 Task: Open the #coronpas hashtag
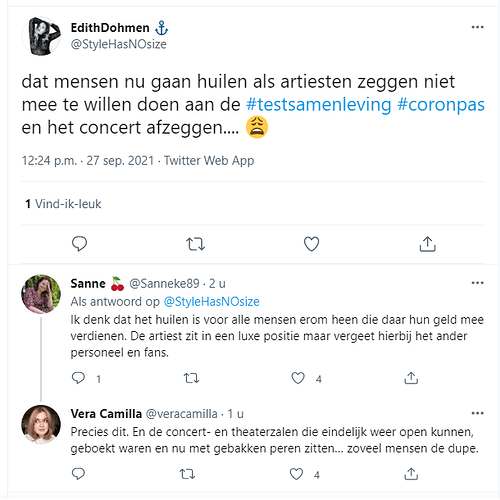pyautogui.click(x=441, y=105)
